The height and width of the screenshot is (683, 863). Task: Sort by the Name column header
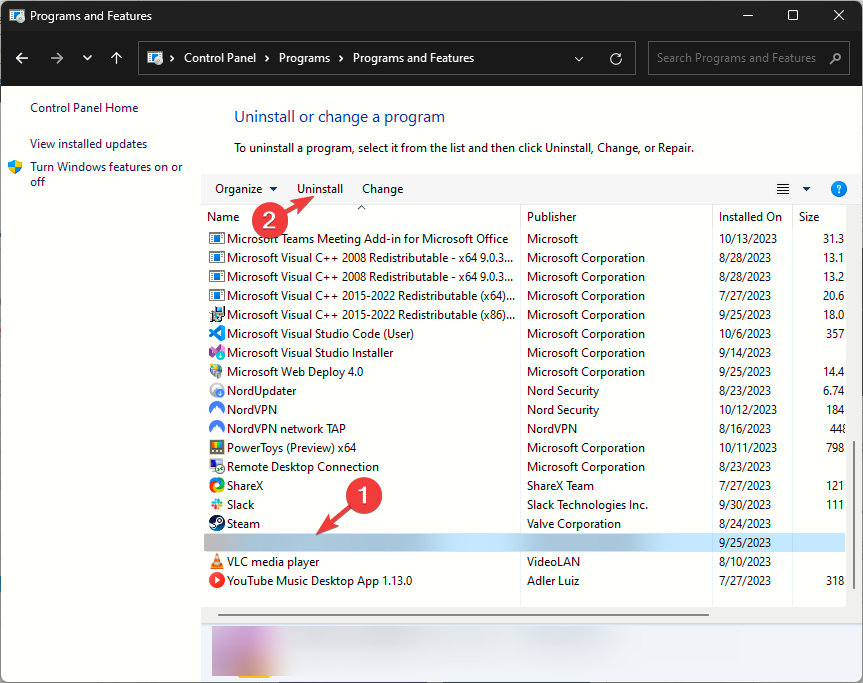(223, 217)
